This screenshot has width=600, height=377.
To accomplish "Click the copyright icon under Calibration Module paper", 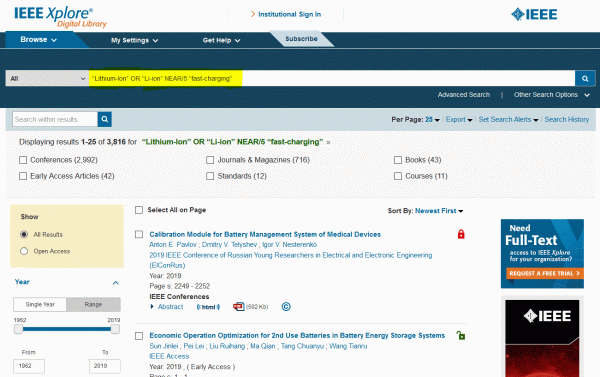I will (286, 307).
